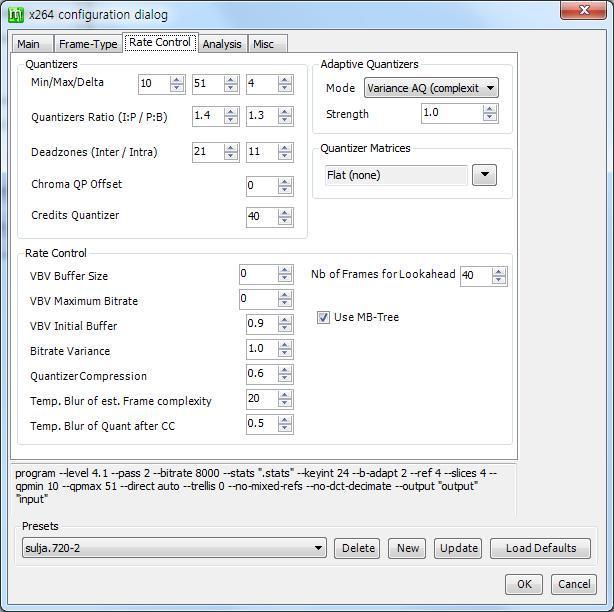Decrease Temp. Blur of est. Frame complexity

point(285,404)
